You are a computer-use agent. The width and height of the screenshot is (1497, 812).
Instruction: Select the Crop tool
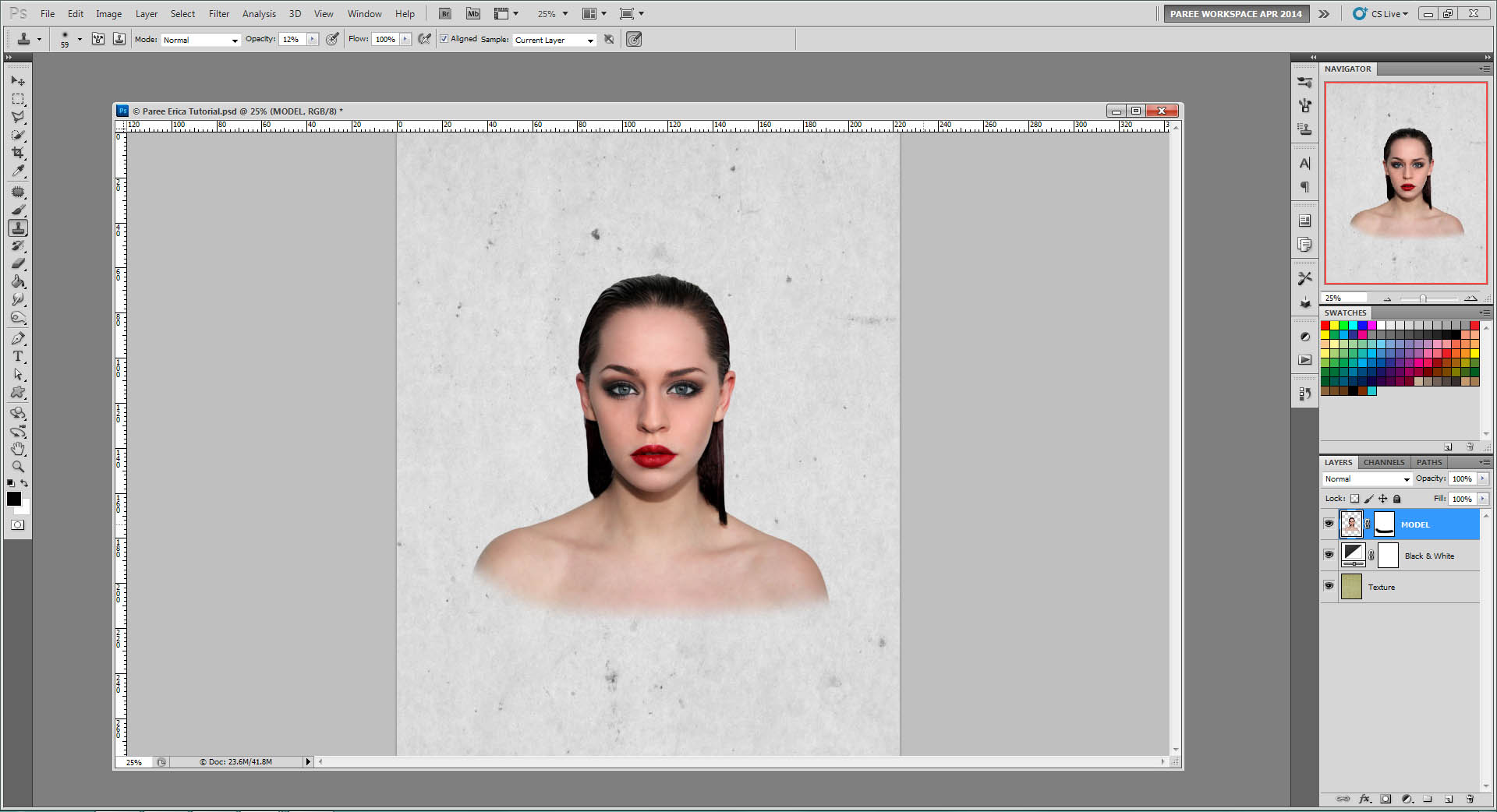[x=18, y=153]
